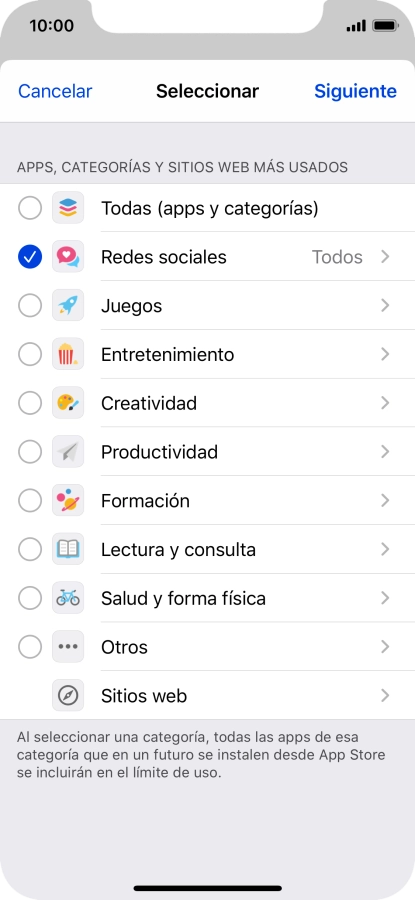Image resolution: width=415 pixels, height=900 pixels.
Task: Tap the Juegos rocket icon
Action: pos(68,305)
